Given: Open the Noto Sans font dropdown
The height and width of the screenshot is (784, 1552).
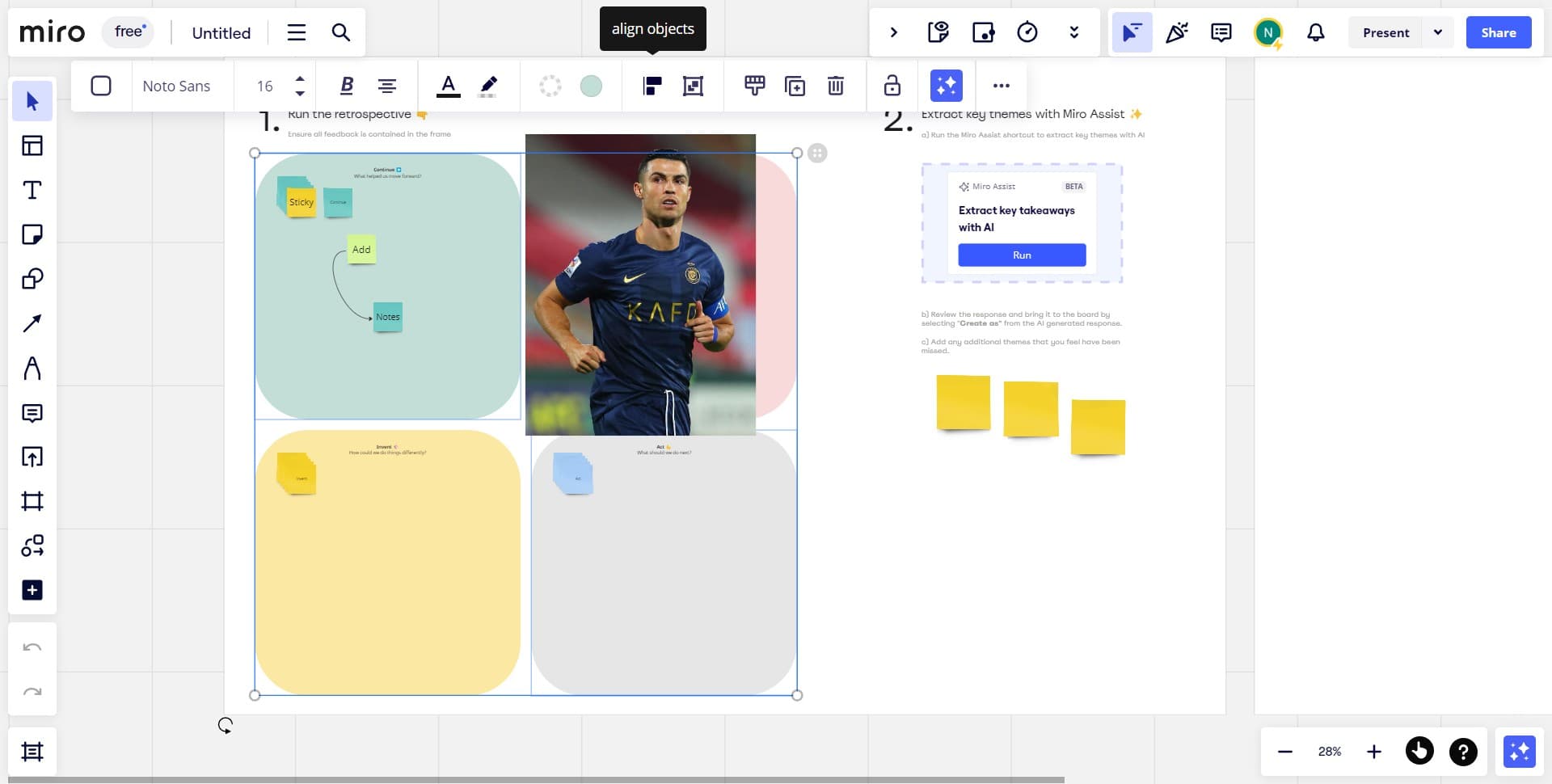Looking at the screenshot, I should point(176,86).
